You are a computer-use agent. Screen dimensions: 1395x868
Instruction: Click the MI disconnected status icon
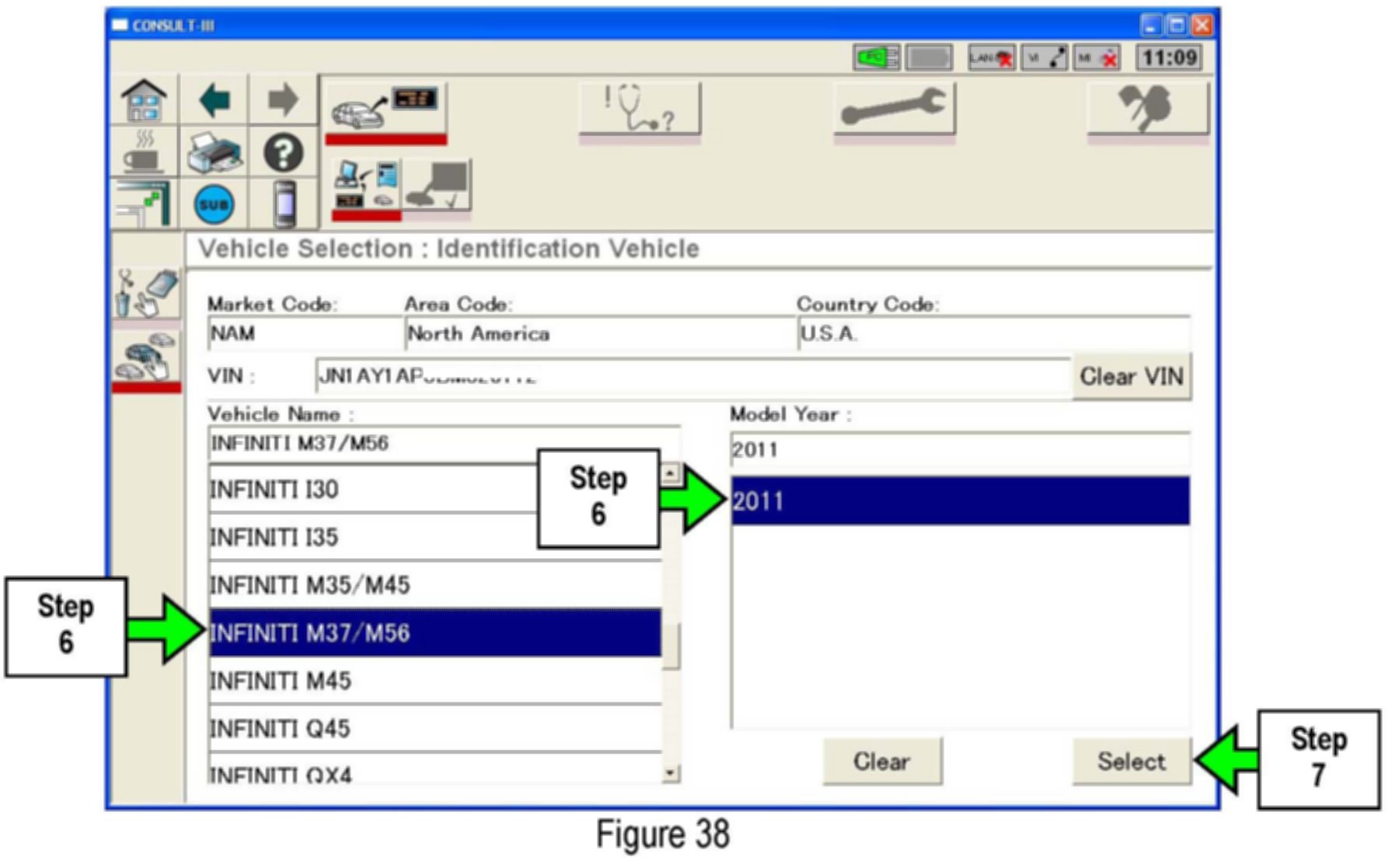tap(1097, 58)
